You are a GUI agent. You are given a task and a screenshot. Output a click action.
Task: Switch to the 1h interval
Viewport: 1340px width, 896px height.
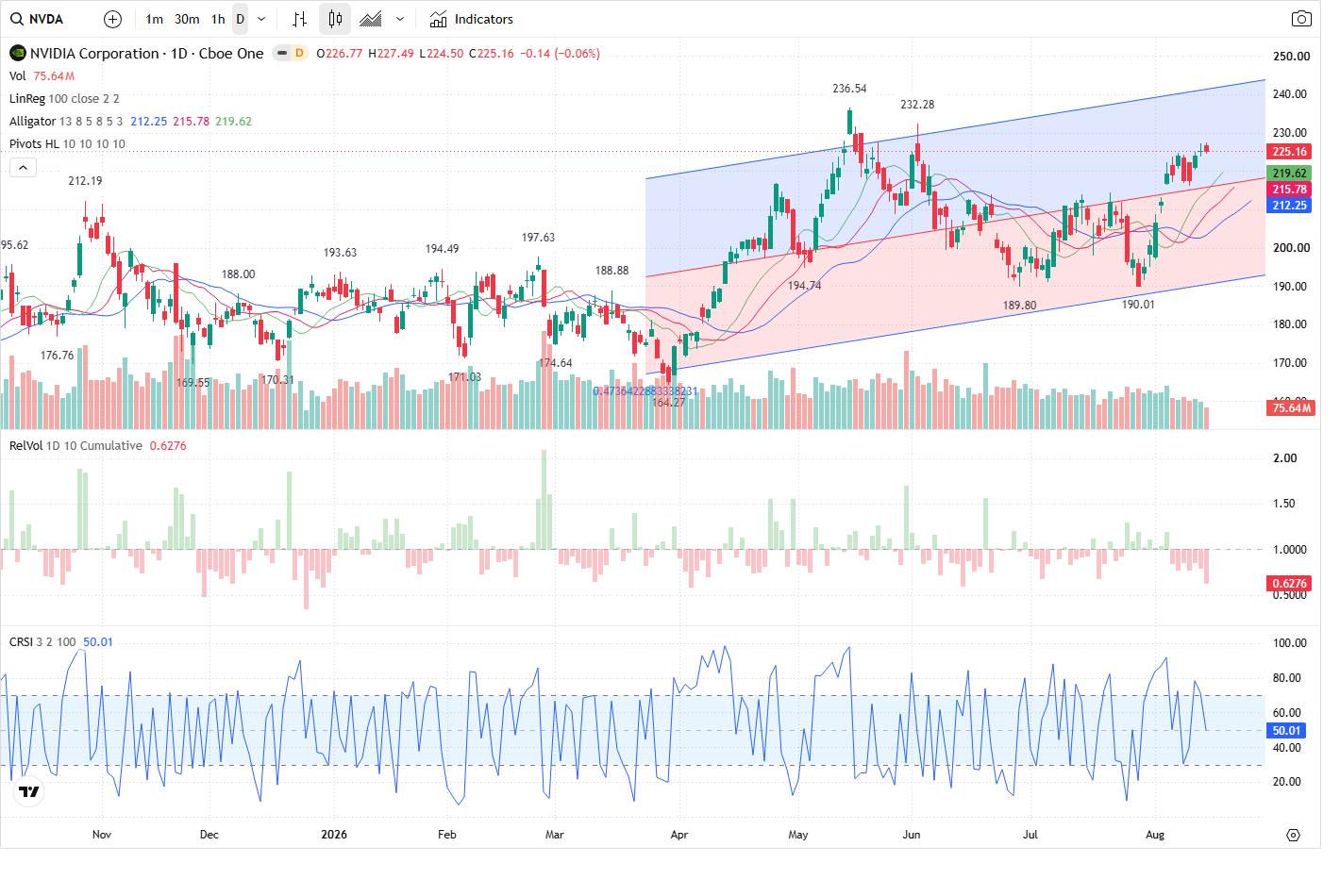[x=218, y=19]
